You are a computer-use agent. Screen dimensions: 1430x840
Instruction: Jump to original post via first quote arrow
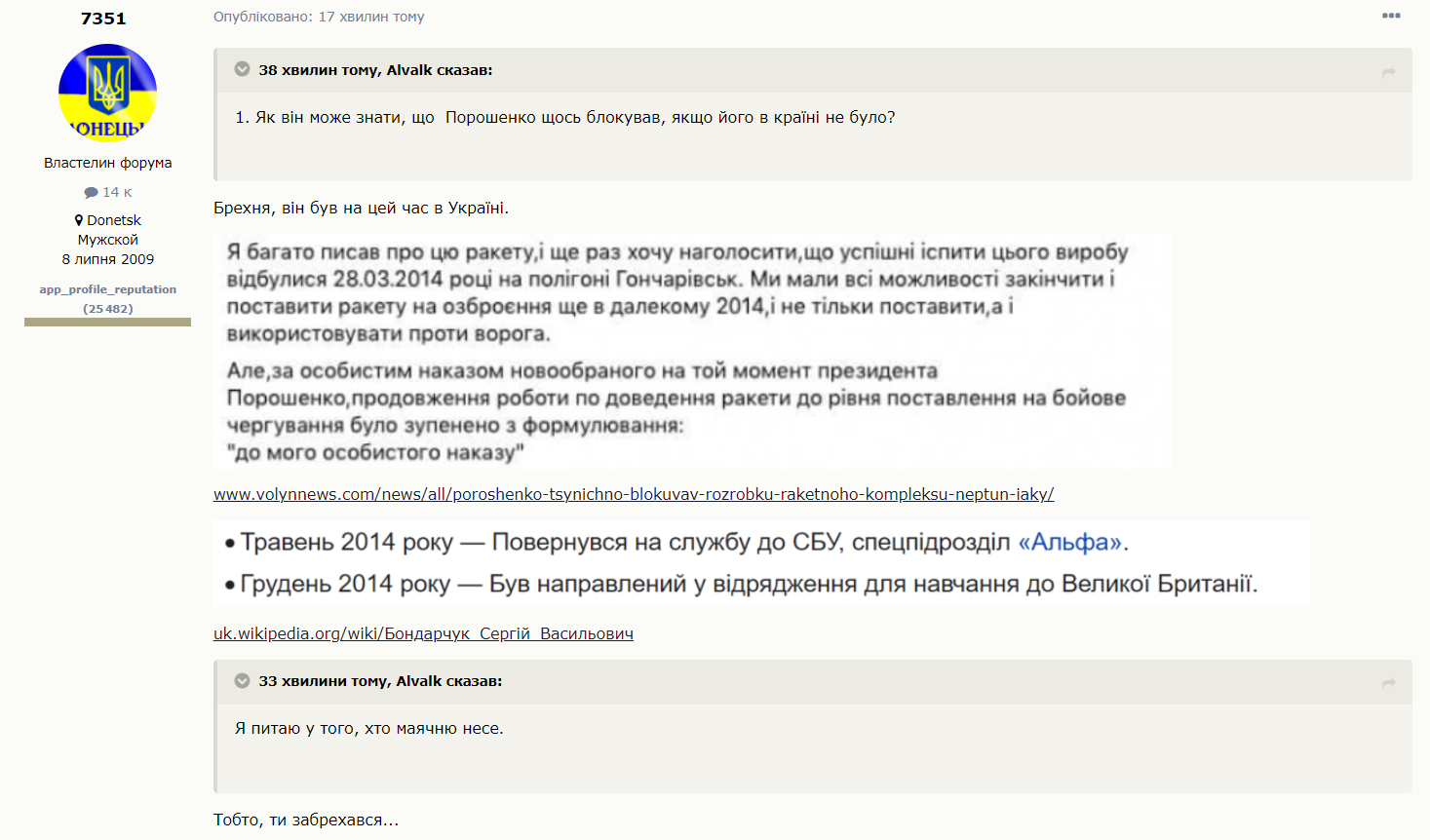pyautogui.click(x=1389, y=71)
